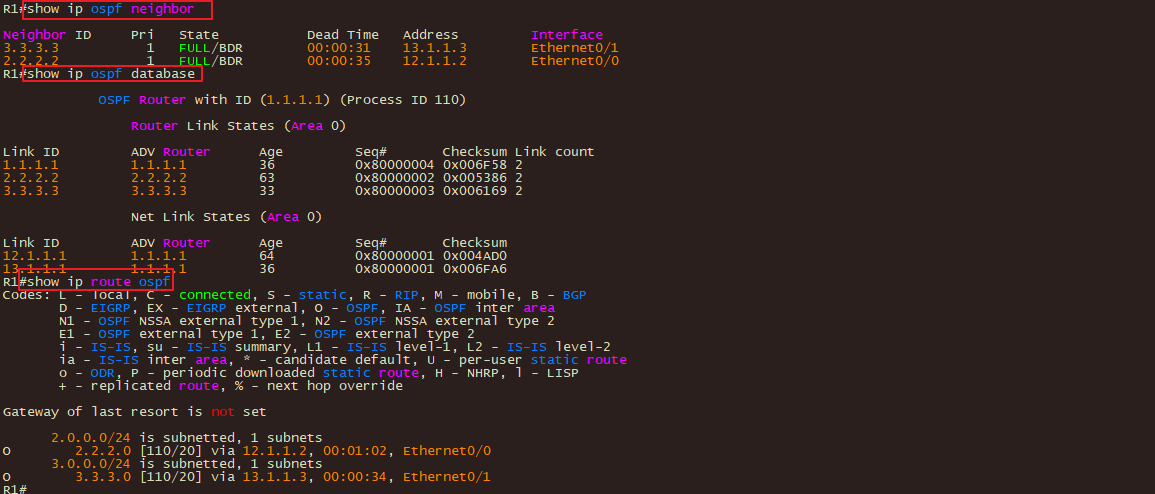Click neighbor ID 3.3.3.3 in neighbor table
Viewport: 1155px width, 494px height.
pyautogui.click(x=31, y=48)
